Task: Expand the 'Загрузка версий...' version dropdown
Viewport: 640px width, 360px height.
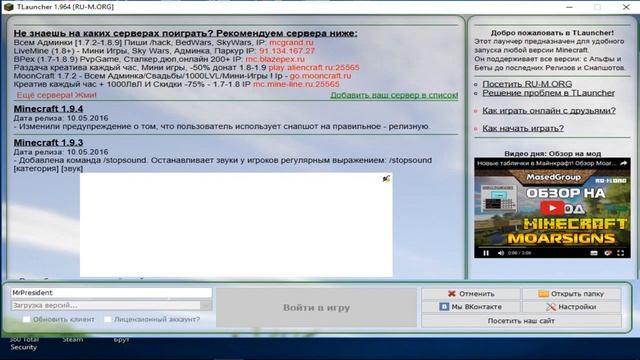Action: coord(205,305)
